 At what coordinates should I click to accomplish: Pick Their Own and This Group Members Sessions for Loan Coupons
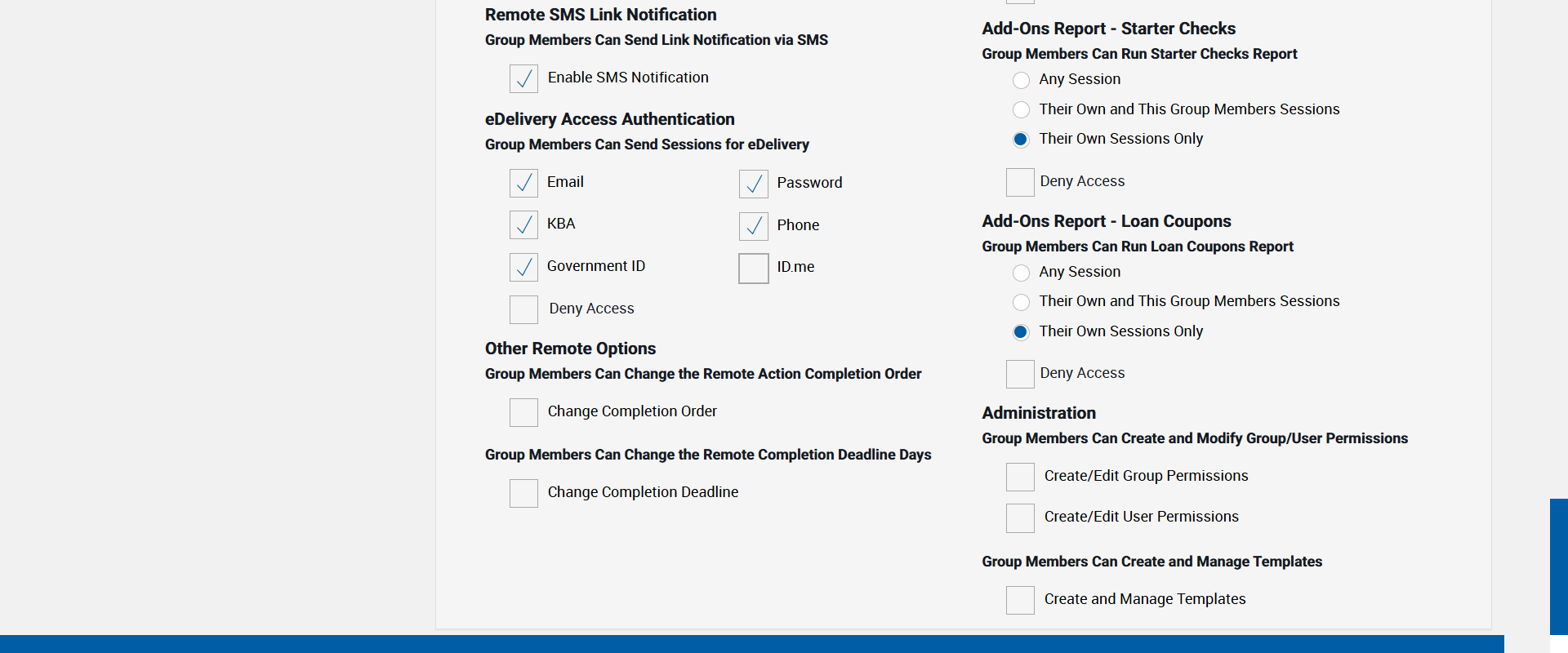1021,302
